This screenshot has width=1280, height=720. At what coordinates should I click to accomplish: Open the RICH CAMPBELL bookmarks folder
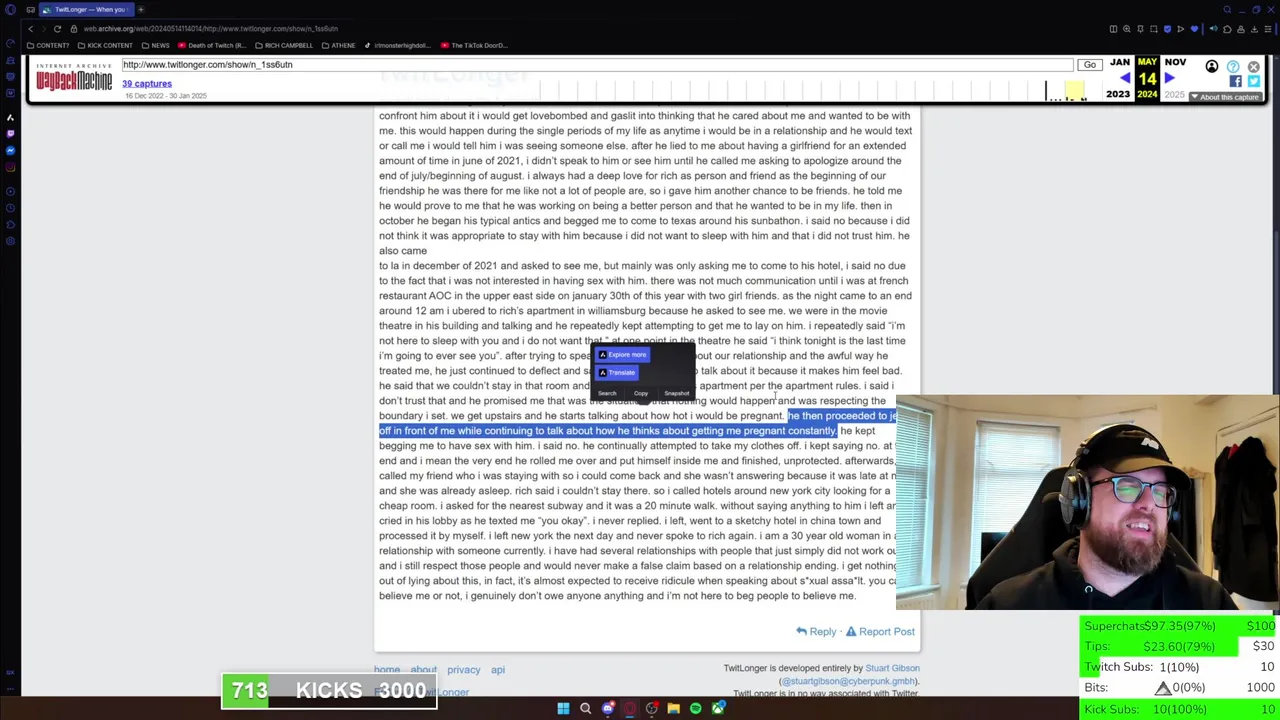click(x=283, y=45)
